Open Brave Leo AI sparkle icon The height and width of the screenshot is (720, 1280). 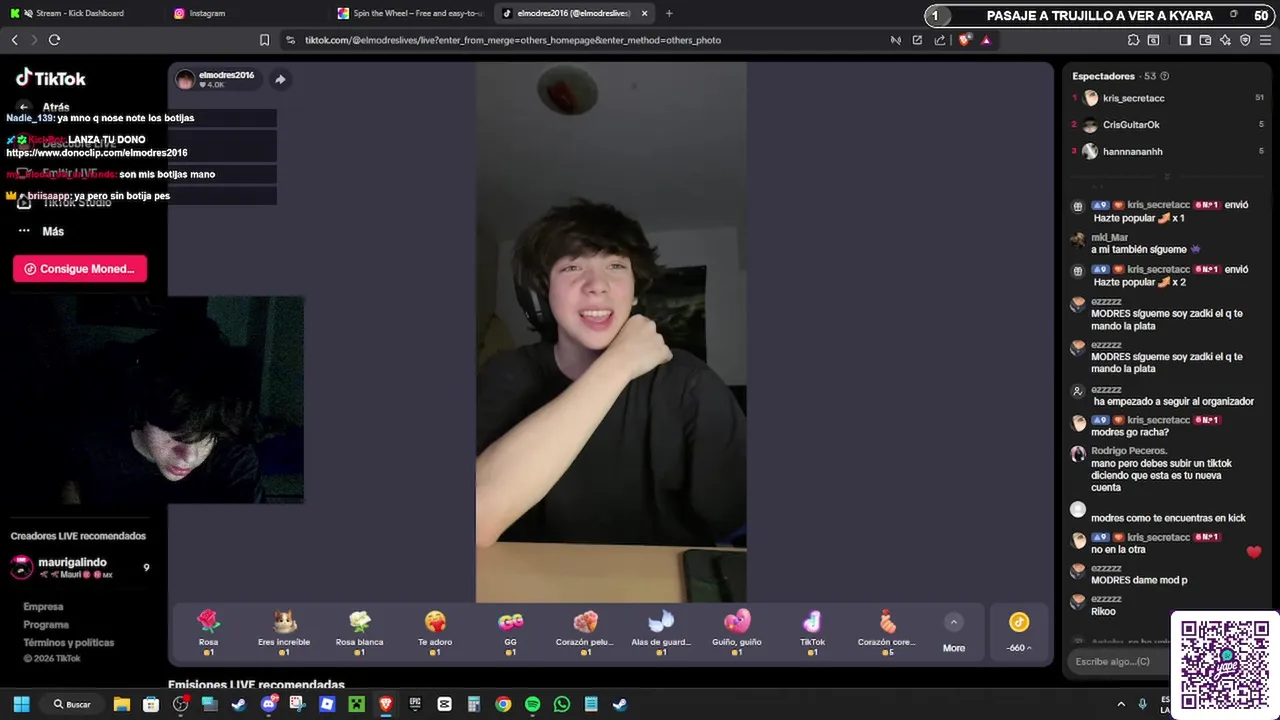click(1225, 40)
